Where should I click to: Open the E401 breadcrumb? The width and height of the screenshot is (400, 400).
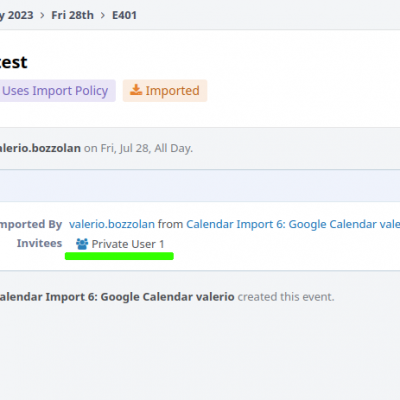tap(124, 15)
